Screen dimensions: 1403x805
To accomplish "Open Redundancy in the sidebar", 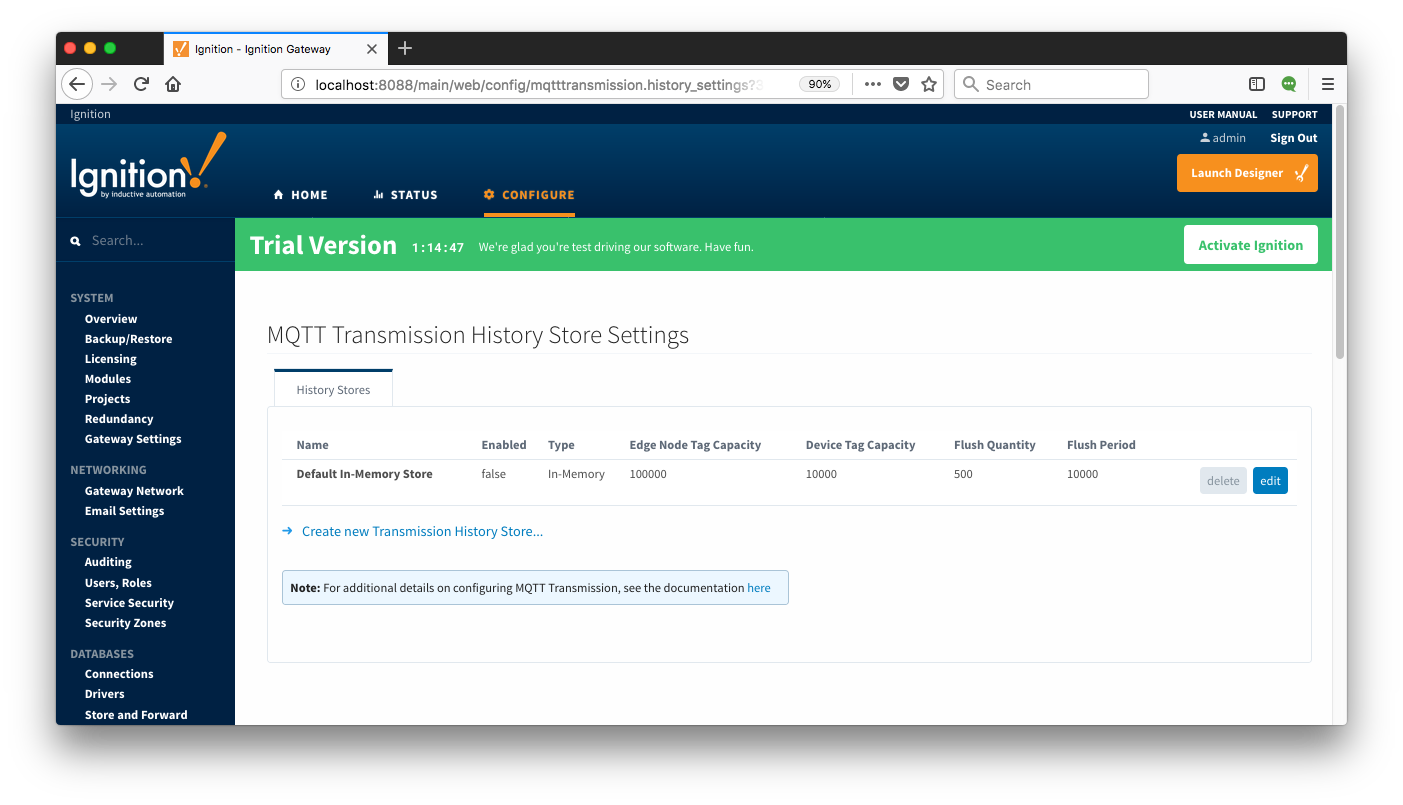I will [119, 419].
